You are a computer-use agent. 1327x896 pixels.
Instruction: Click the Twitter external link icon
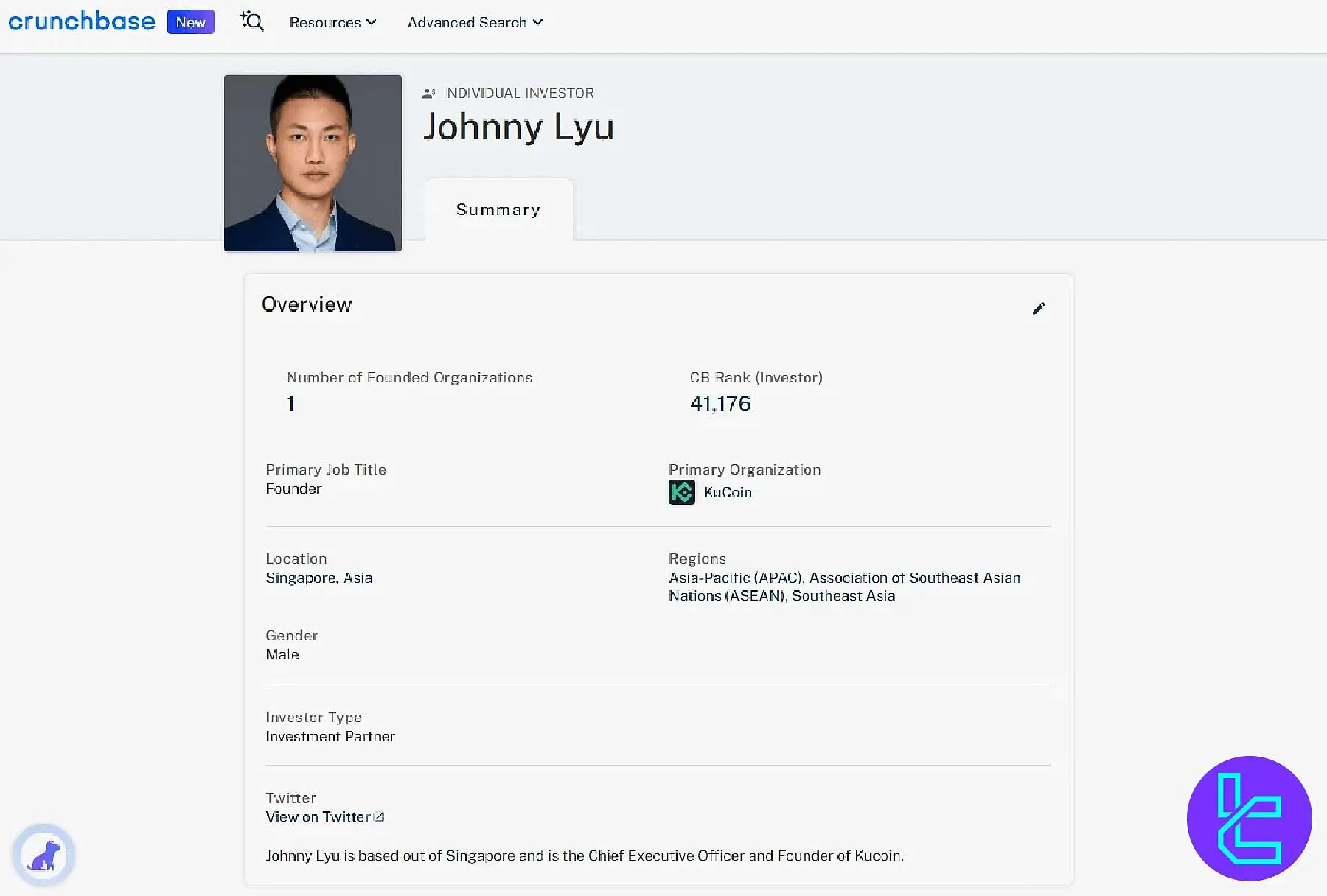(x=379, y=817)
